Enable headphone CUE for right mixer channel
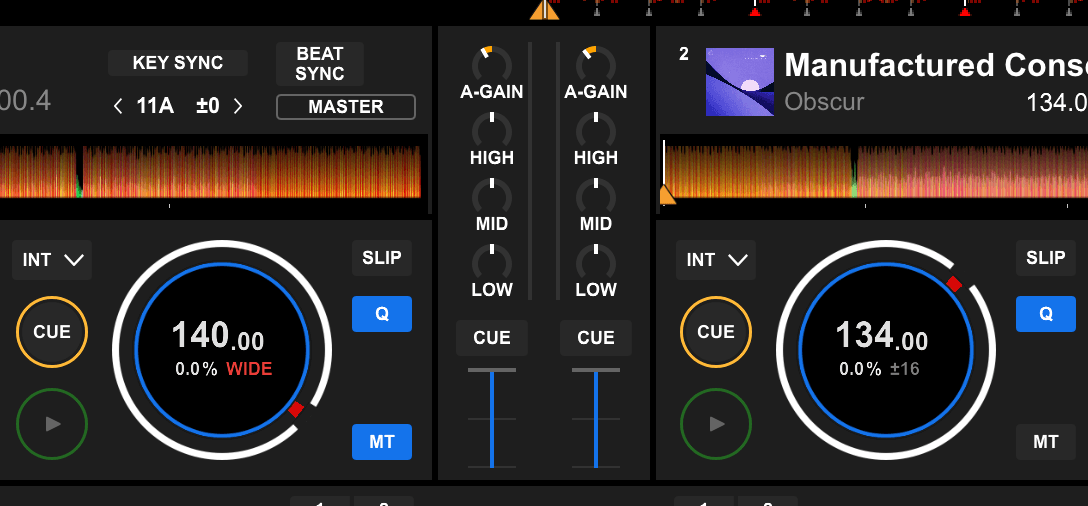This screenshot has width=1088, height=506. pos(596,338)
